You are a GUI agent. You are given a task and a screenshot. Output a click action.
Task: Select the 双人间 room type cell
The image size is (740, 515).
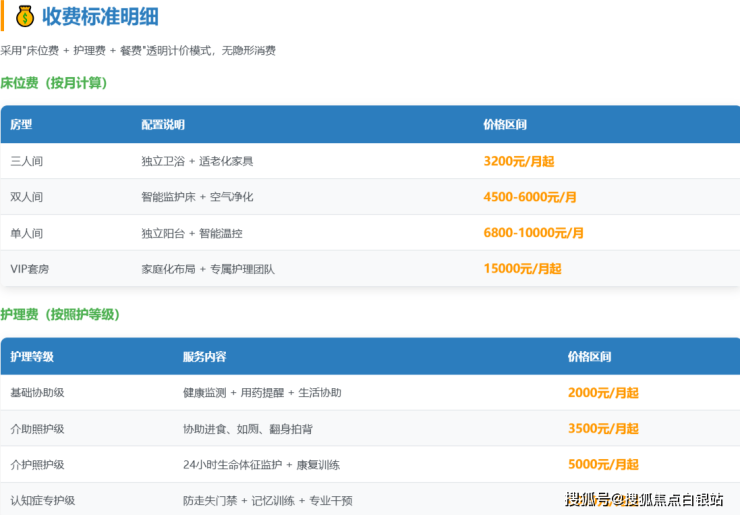click(x=27, y=197)
